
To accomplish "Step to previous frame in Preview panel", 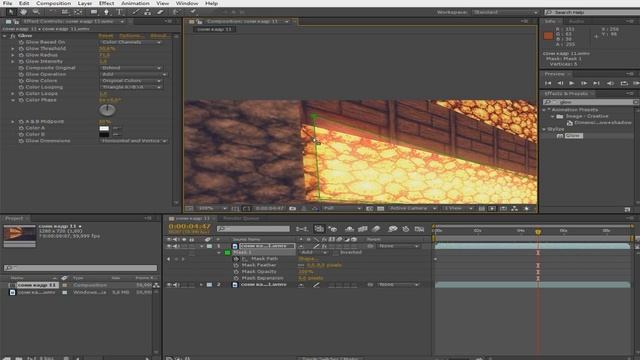I will point(560,83).
